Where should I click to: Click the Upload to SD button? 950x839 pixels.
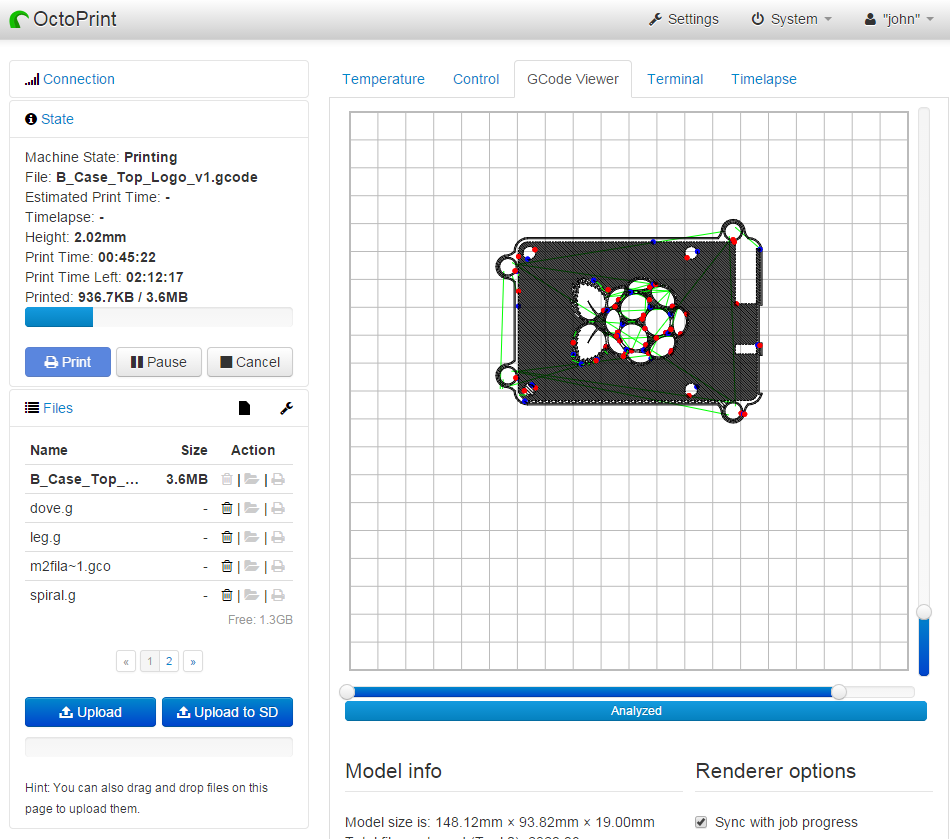(227, 712)
